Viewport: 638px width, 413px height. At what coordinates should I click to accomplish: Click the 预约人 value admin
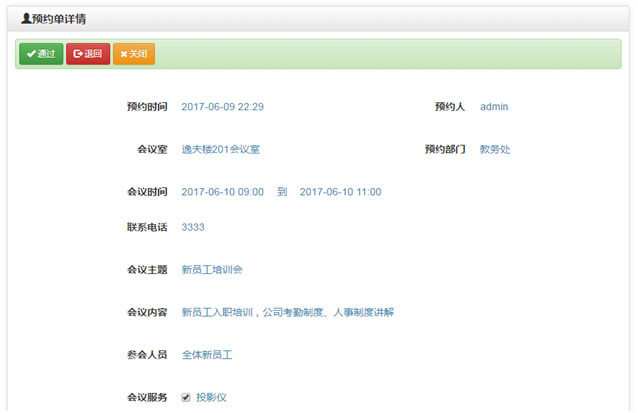(495, 107)
